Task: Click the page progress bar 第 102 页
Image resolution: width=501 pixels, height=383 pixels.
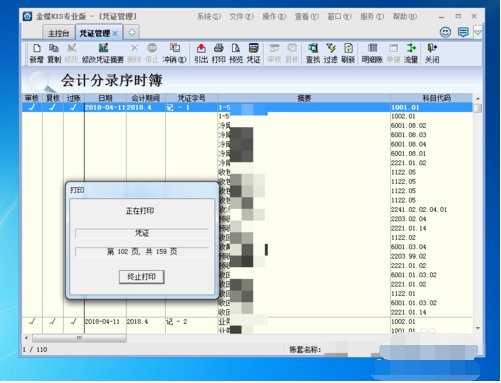Action: [x=142, y=252]
